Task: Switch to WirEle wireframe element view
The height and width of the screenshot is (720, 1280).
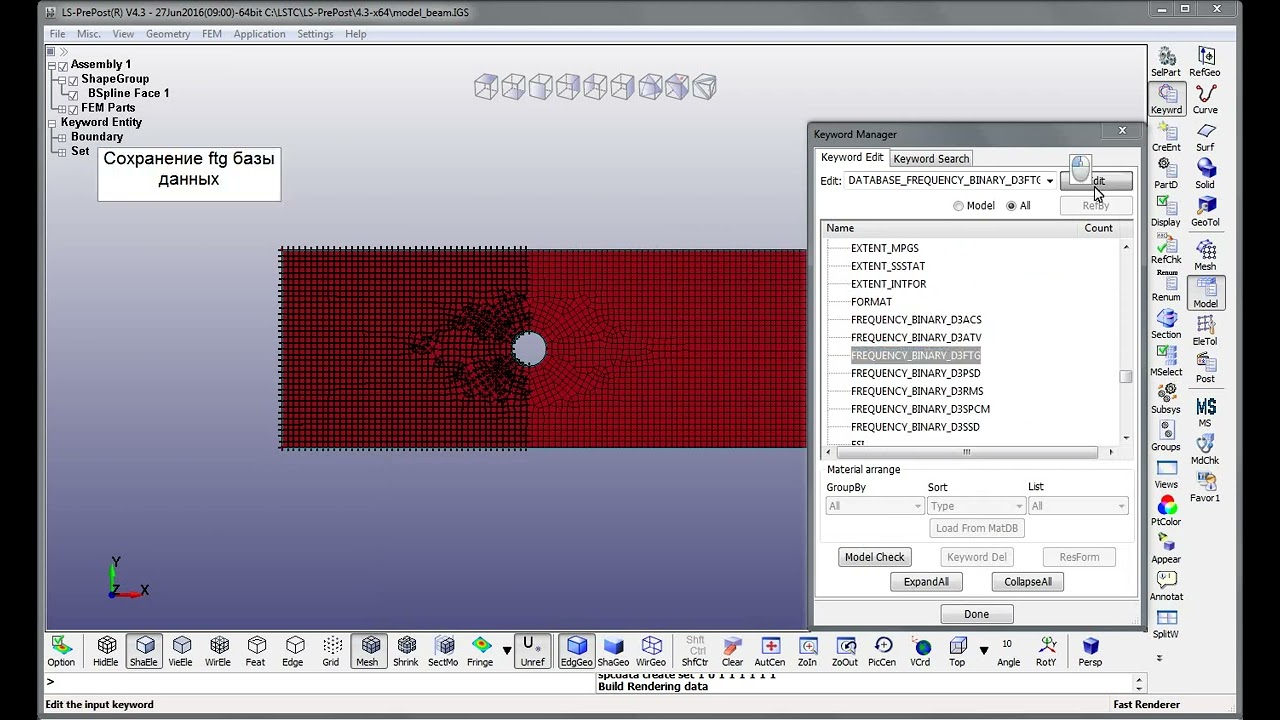Action: pyautogui.click(x=218, y=651)
